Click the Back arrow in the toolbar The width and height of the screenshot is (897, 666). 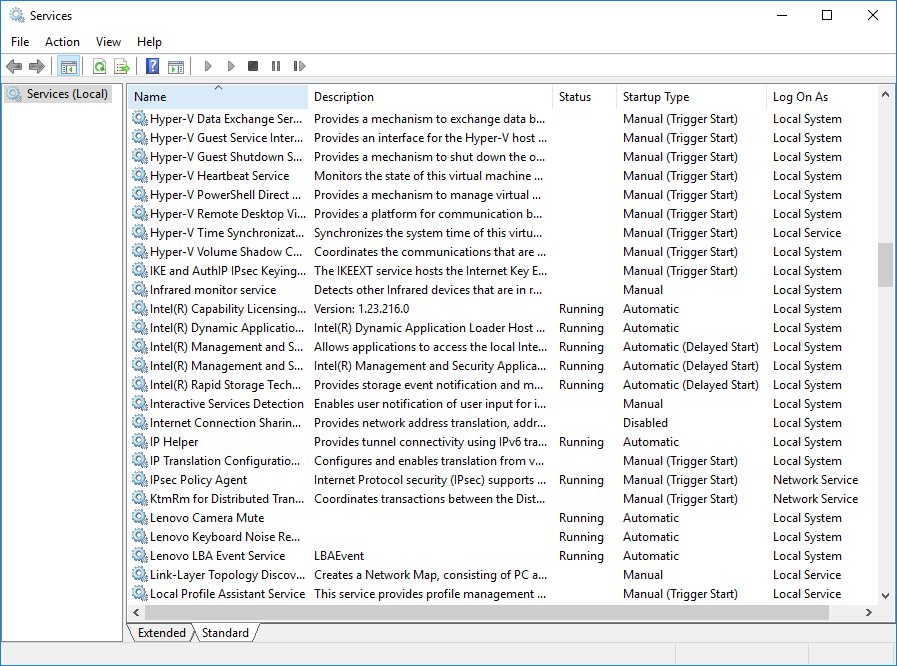(14, 67)
